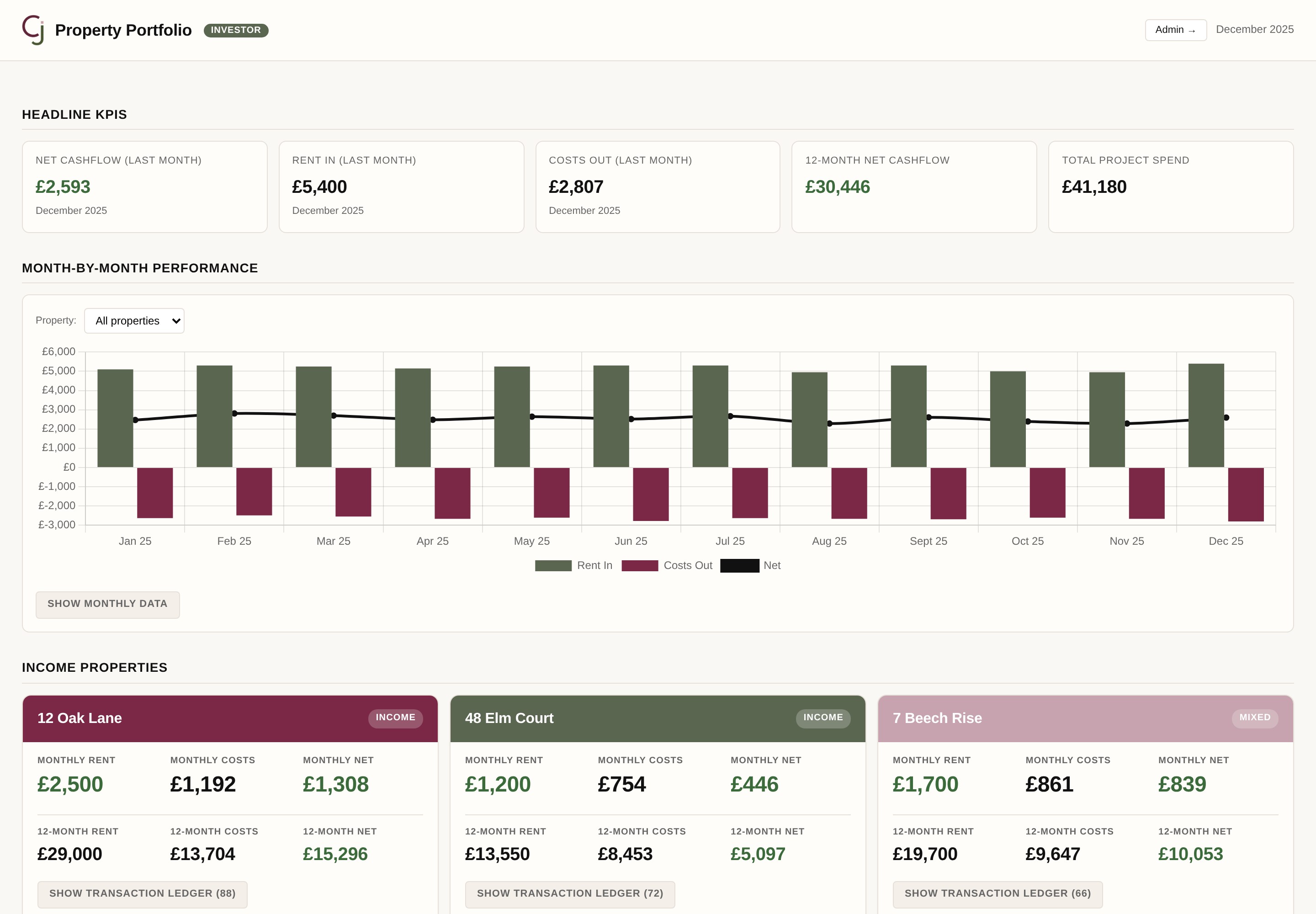
Task: Click Elm Court monthly net £446
Action: pos(754,785)
